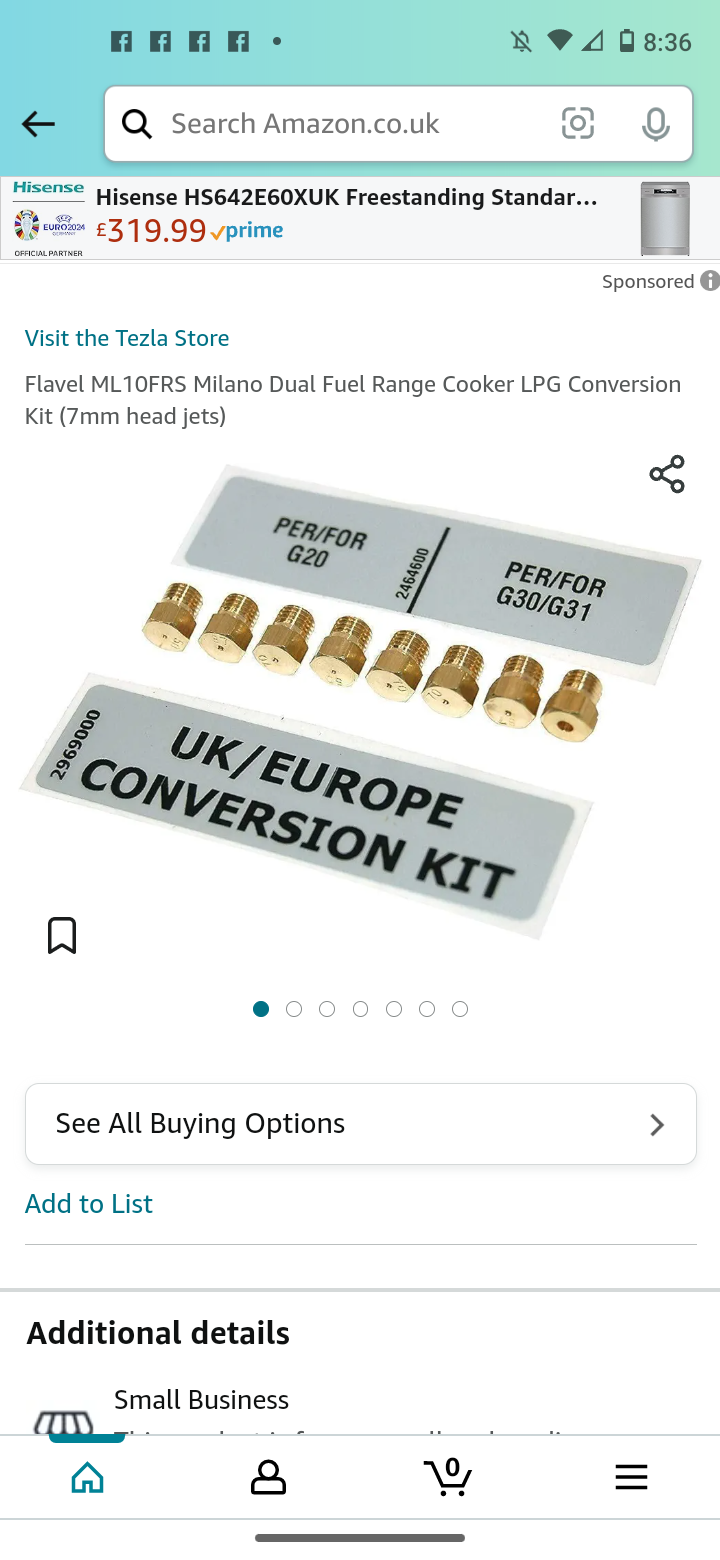Viewport: 720px width, 1560px height.
Task: Open the hamburger menu icon
Action: point(631,1477)
